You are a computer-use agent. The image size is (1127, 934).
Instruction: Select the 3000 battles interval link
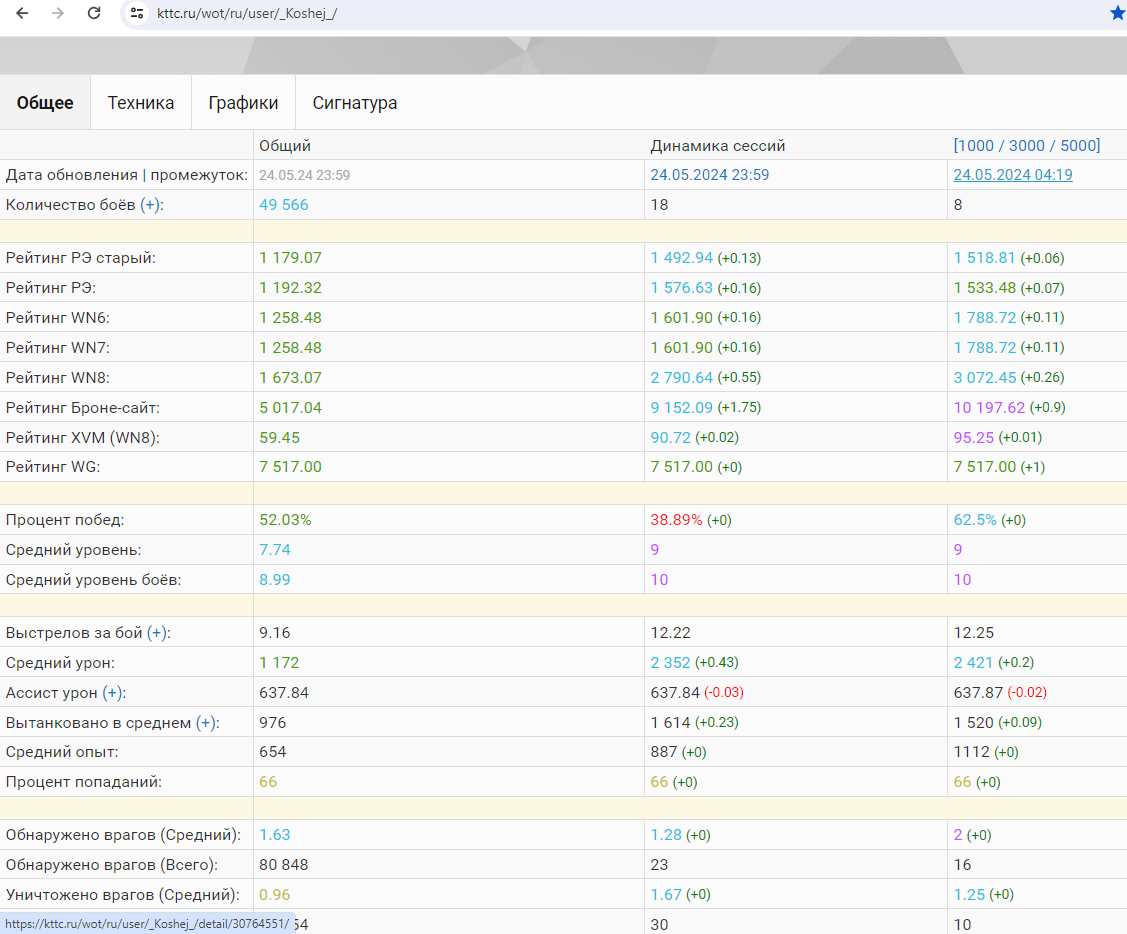coord(1027,146)
